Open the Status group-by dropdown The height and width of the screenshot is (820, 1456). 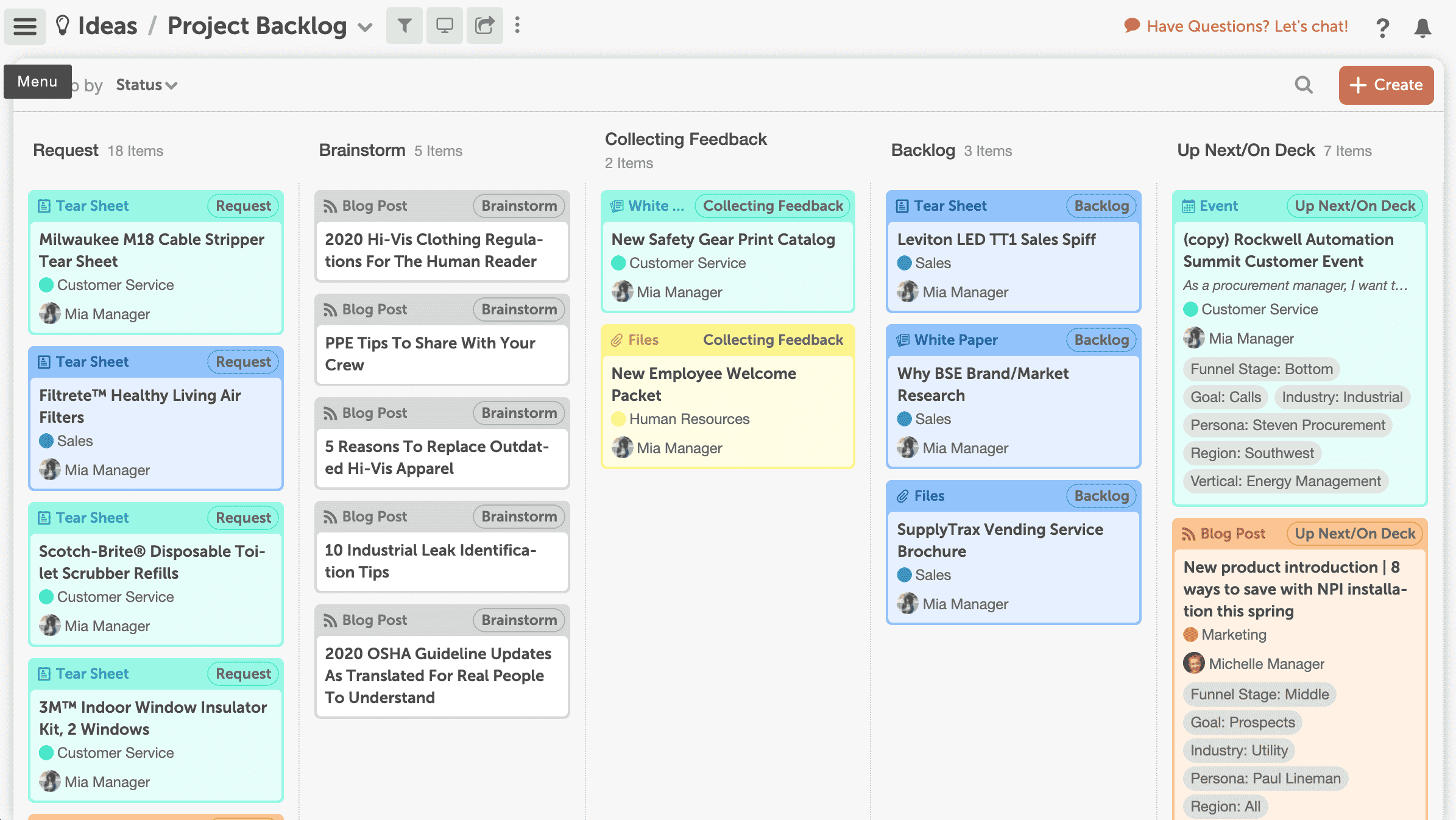(146, 85)
